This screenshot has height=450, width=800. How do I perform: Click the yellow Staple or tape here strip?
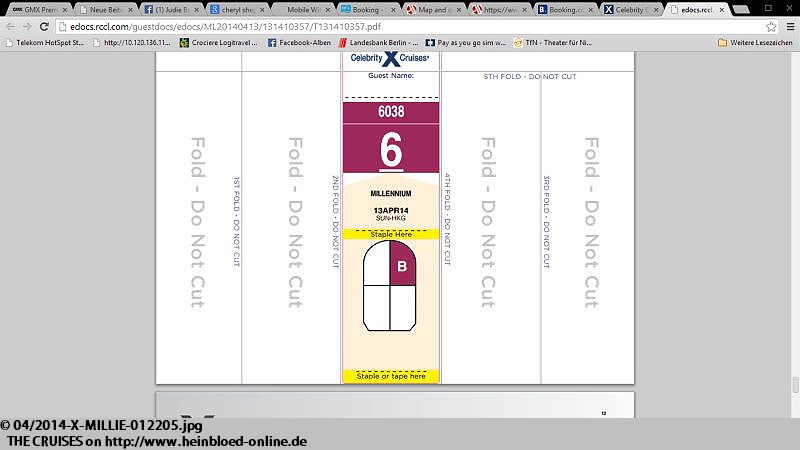[x=391, y=376]
